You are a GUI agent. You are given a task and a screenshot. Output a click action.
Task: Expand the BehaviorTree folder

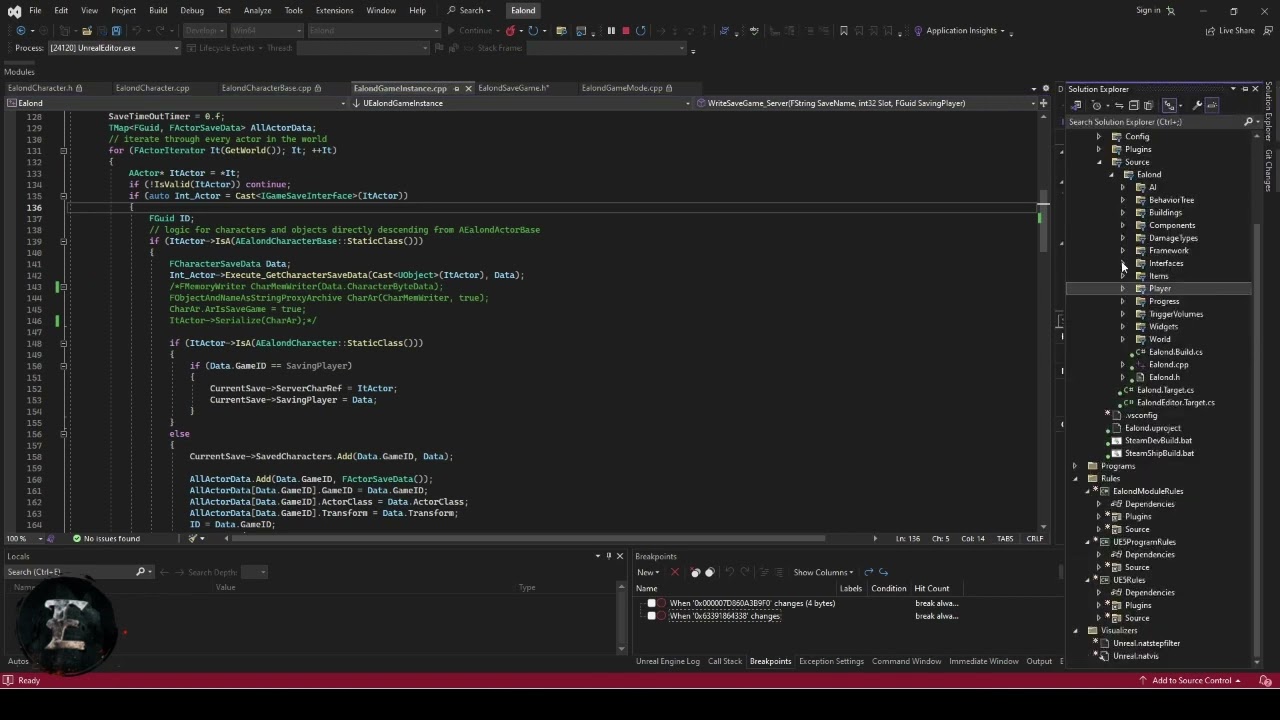pos(1122,200)
